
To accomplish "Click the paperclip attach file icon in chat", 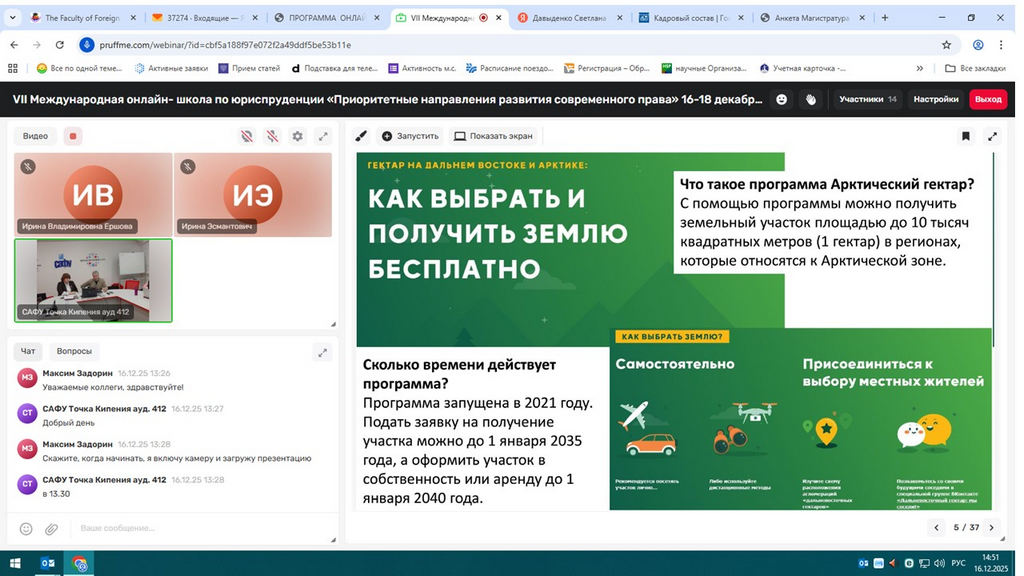I will click(51, 528).
